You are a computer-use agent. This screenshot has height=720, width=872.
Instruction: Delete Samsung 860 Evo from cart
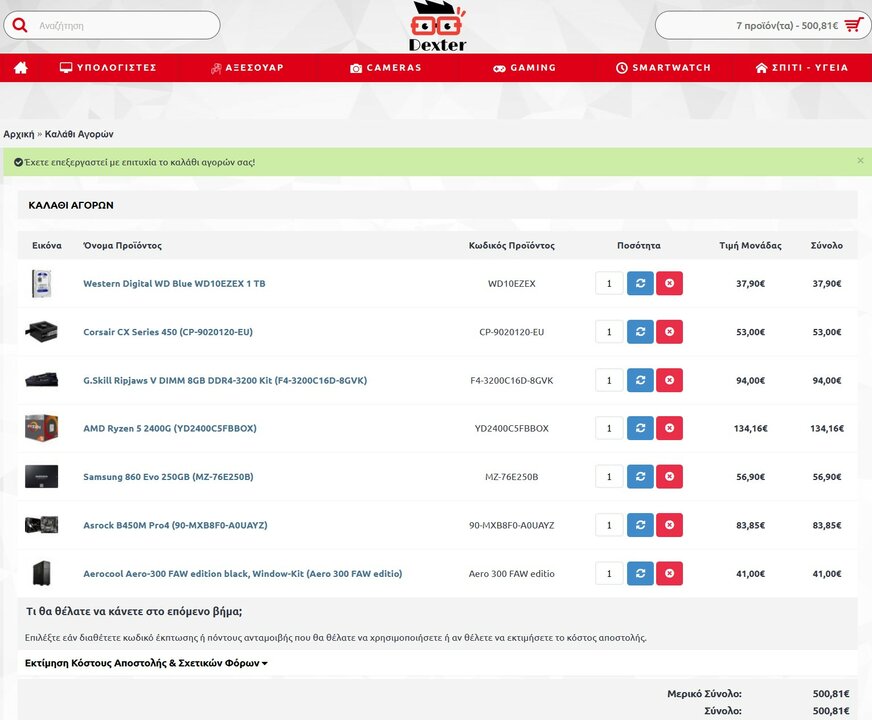670,476
